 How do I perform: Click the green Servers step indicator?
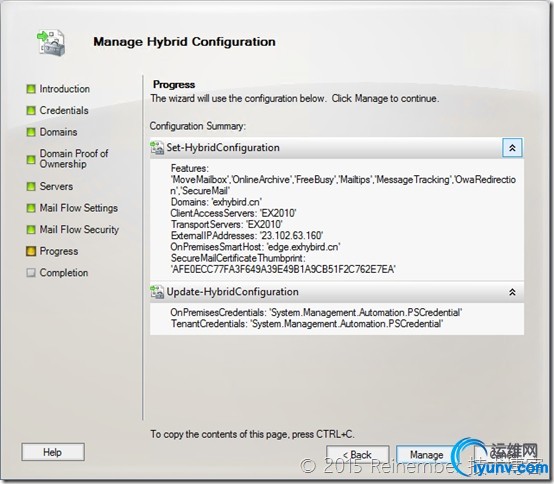(31, 186)
